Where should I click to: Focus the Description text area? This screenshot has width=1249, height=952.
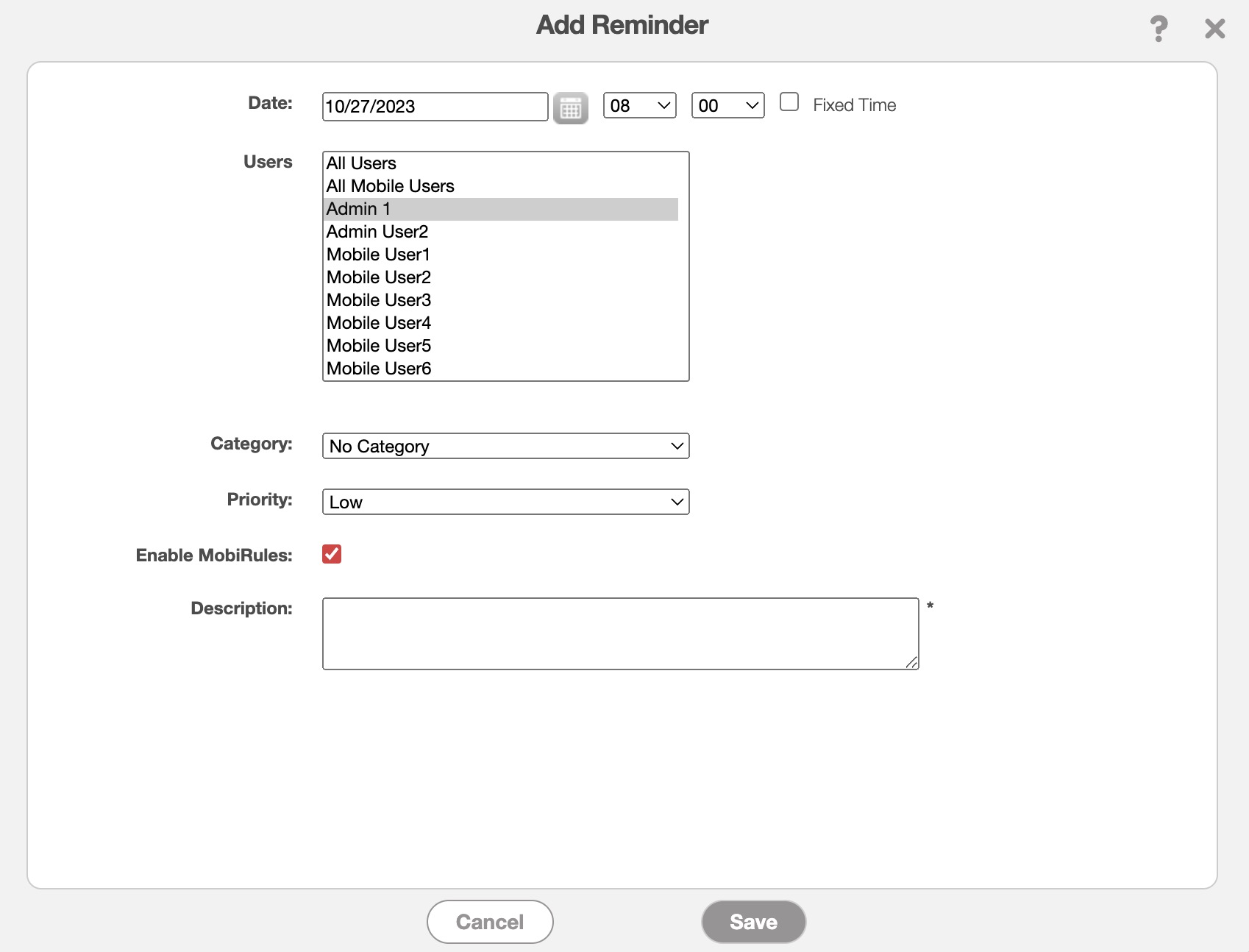(620, 633)
